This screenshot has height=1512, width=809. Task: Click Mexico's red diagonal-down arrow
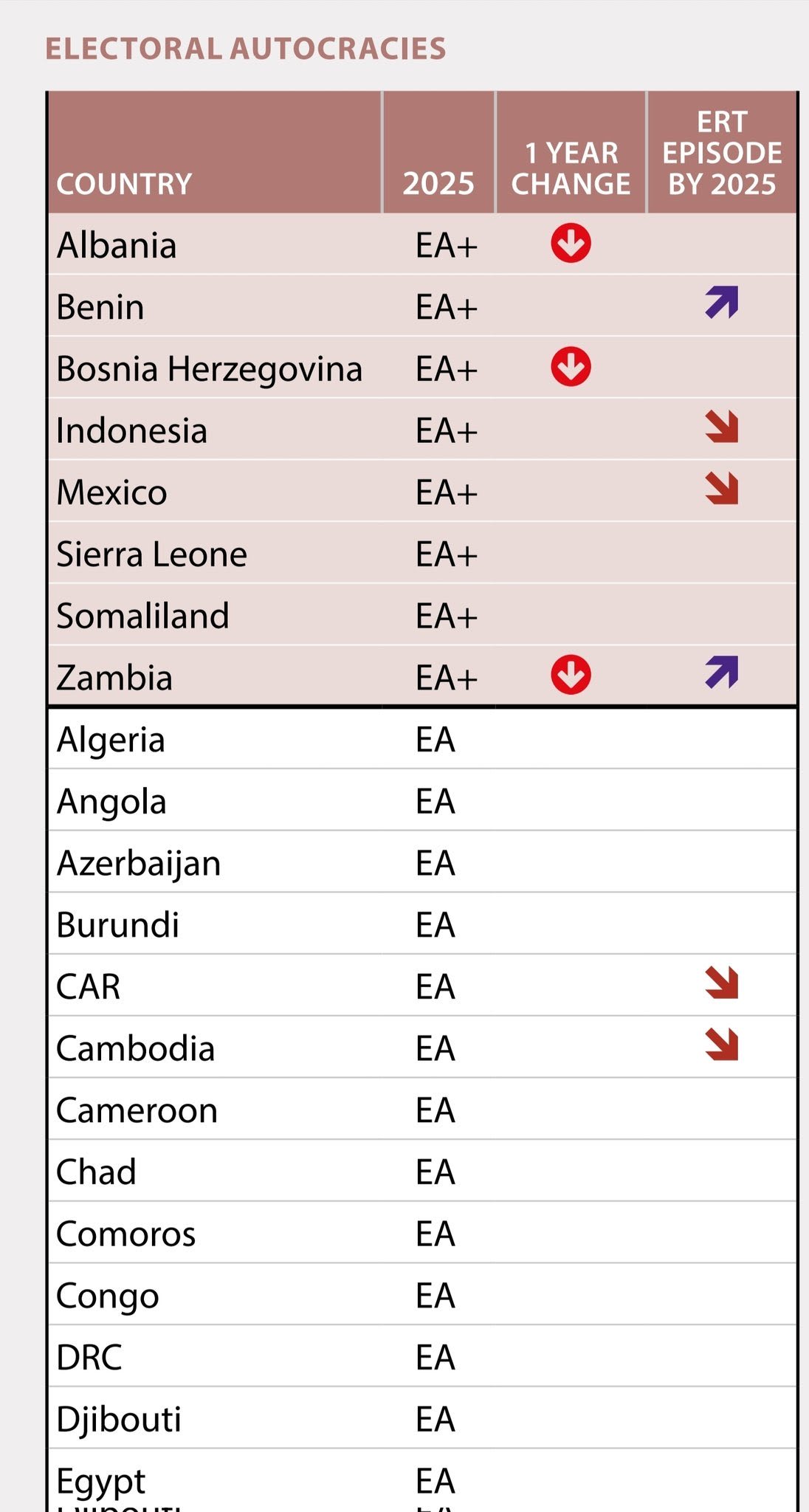tap(722, 488)
